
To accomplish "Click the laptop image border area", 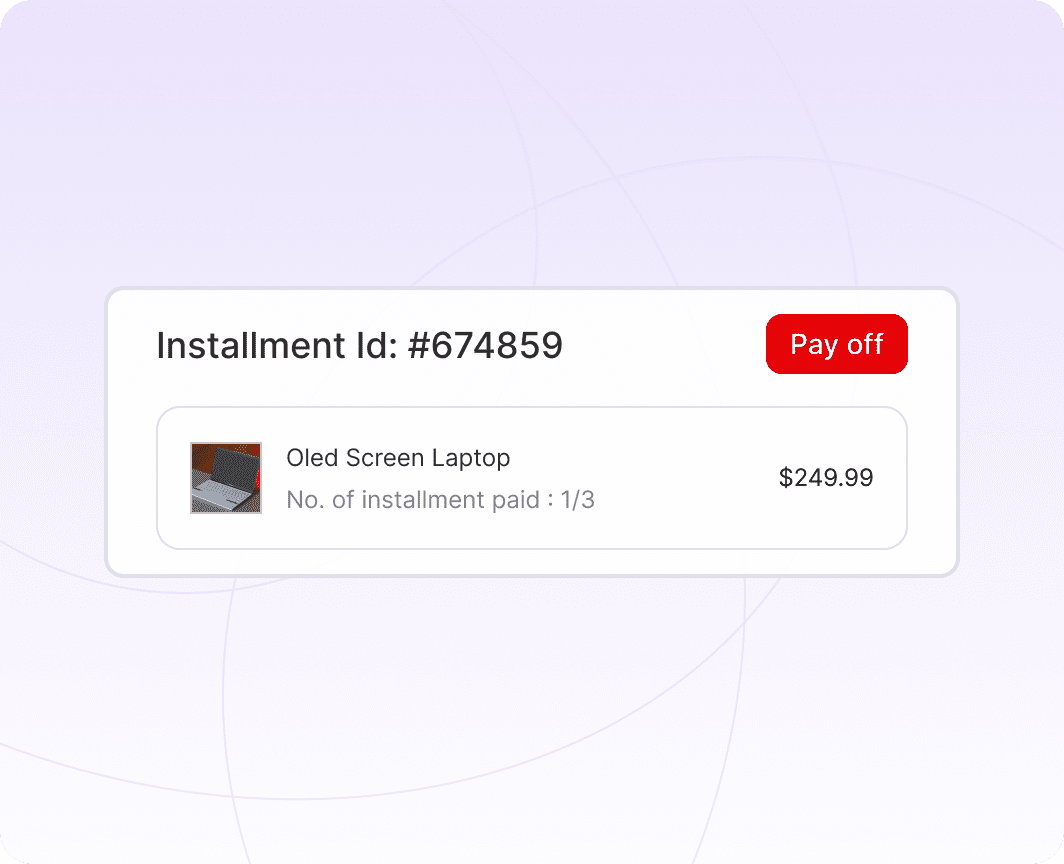I will pos(226,443).
